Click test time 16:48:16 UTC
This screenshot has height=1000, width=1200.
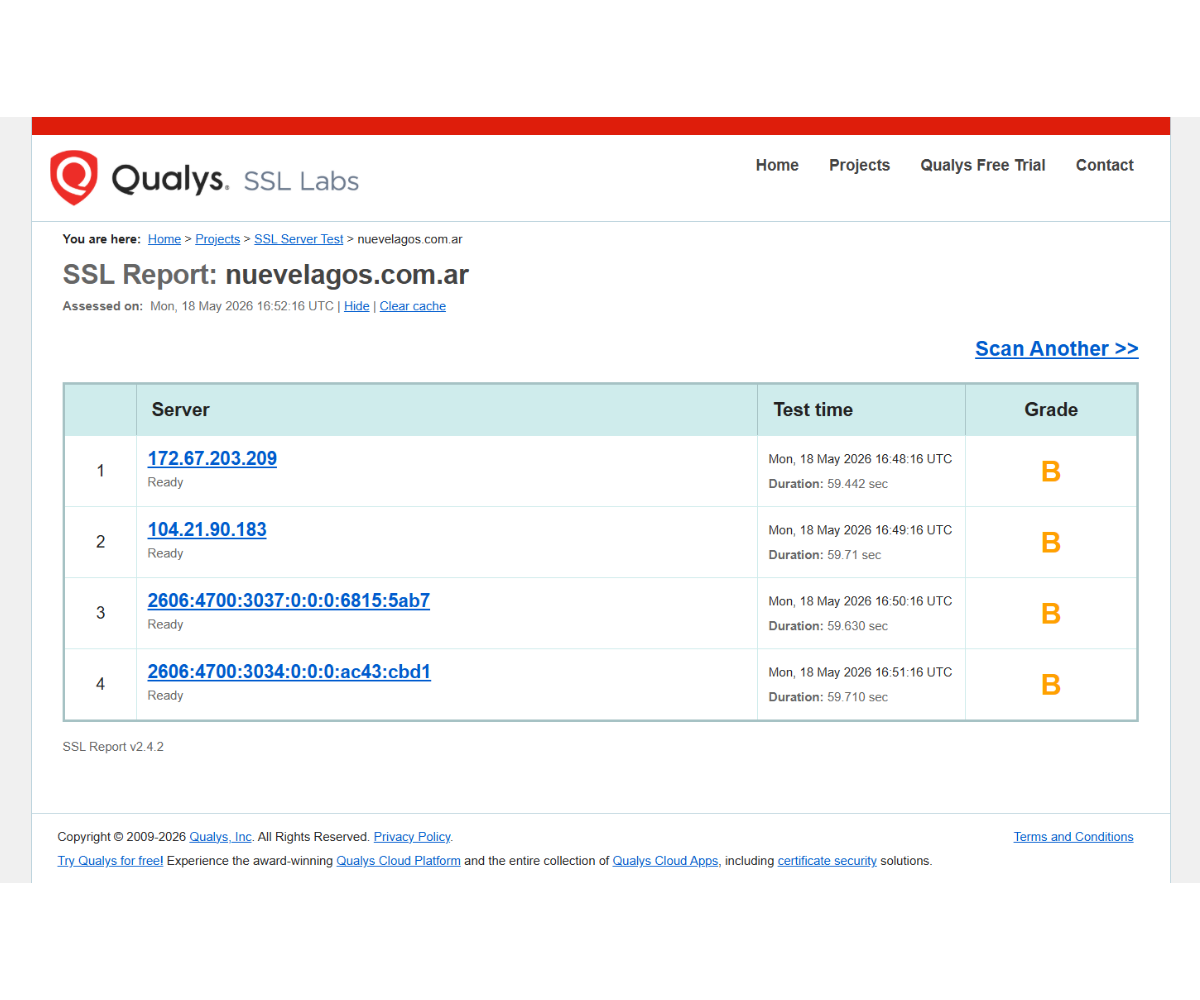pos(860,459)
